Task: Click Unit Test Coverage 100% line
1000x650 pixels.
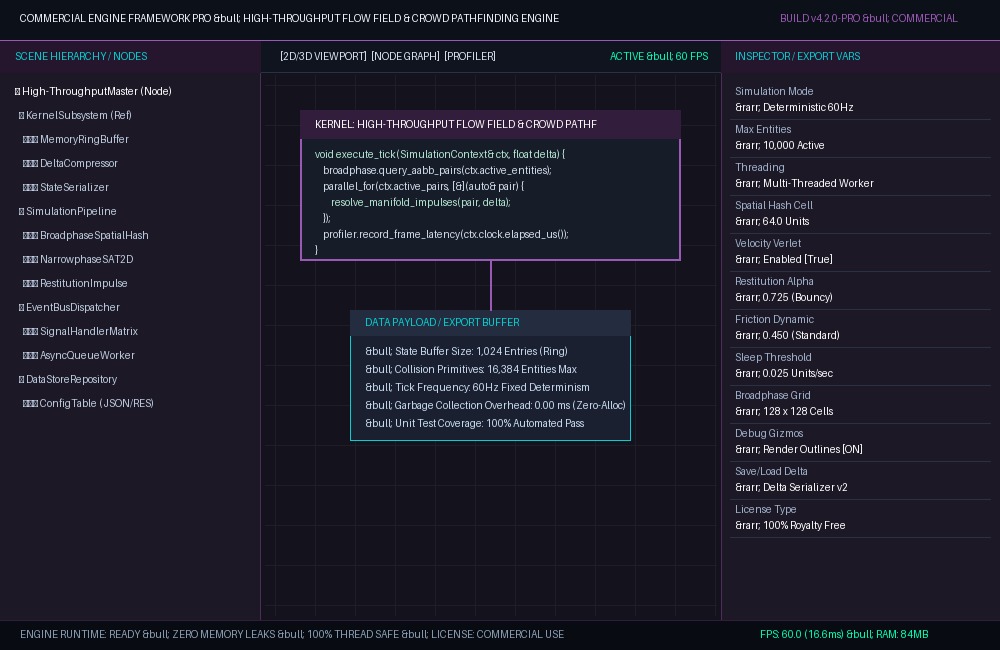Action: [474, 424]
